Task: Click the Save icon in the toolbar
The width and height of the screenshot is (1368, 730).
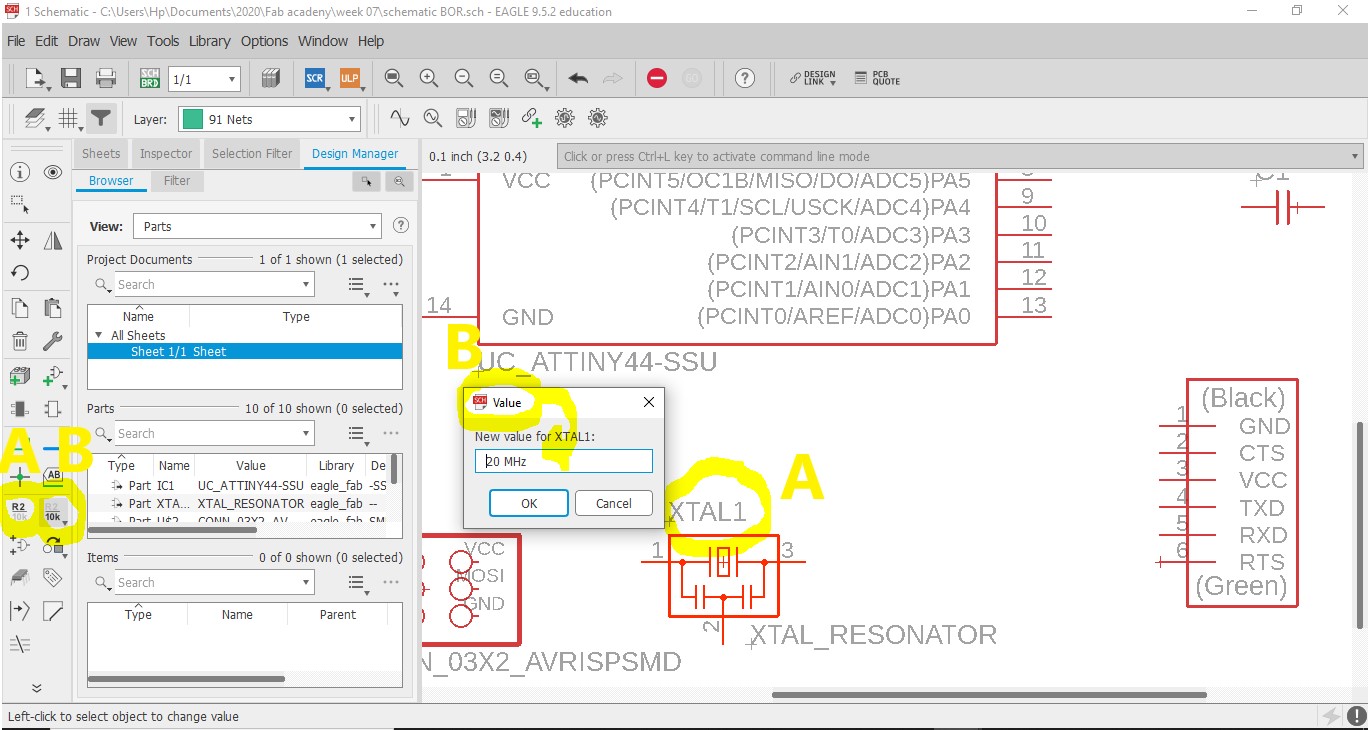Action: (71, 78)
